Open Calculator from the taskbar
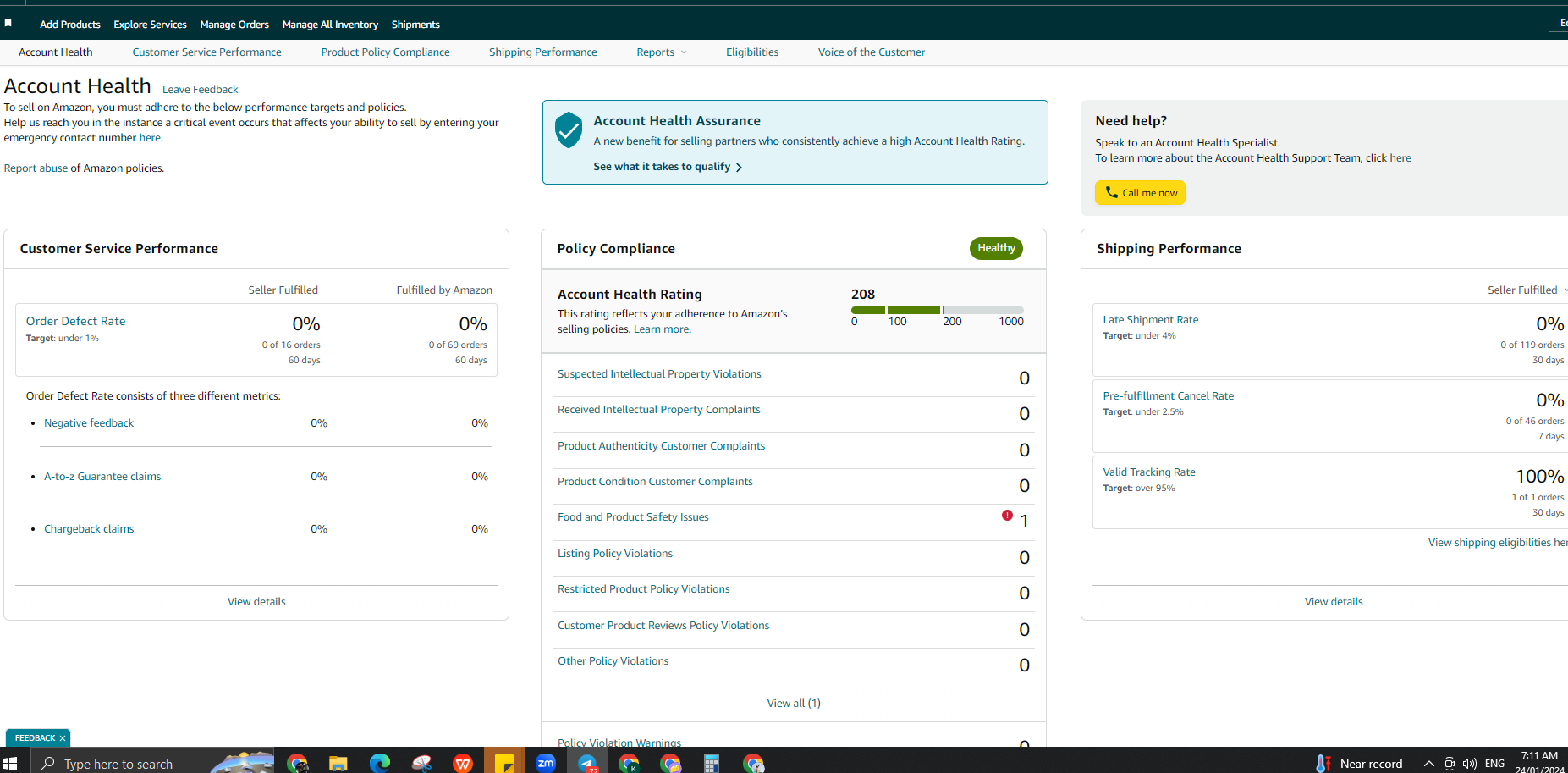This screenshot has width=1568, height=773. pos(712,763)
